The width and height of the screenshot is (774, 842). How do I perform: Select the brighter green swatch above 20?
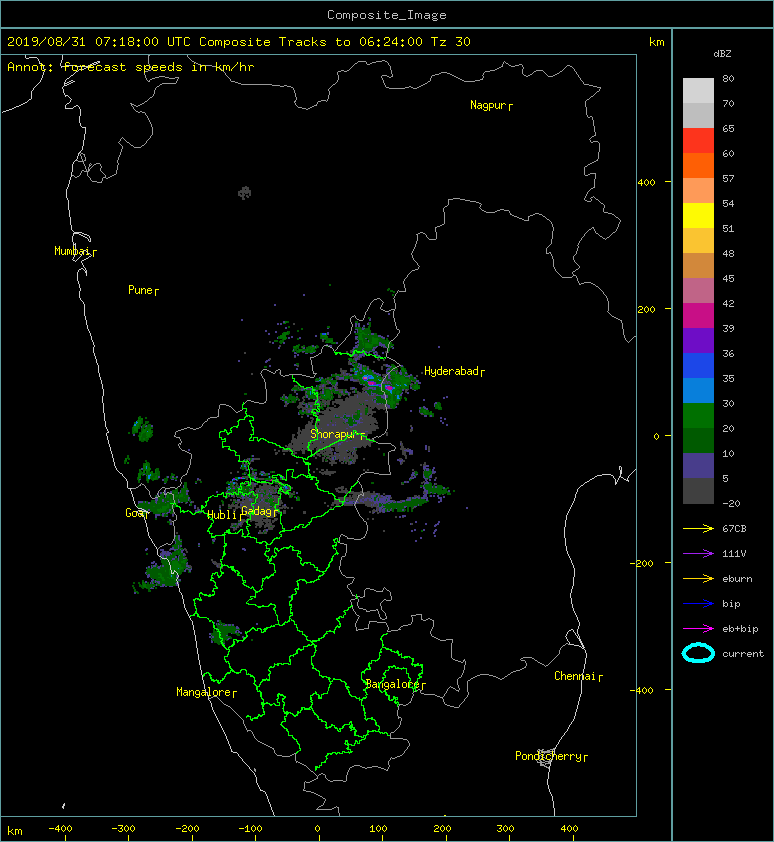click(x=698, y=415)
